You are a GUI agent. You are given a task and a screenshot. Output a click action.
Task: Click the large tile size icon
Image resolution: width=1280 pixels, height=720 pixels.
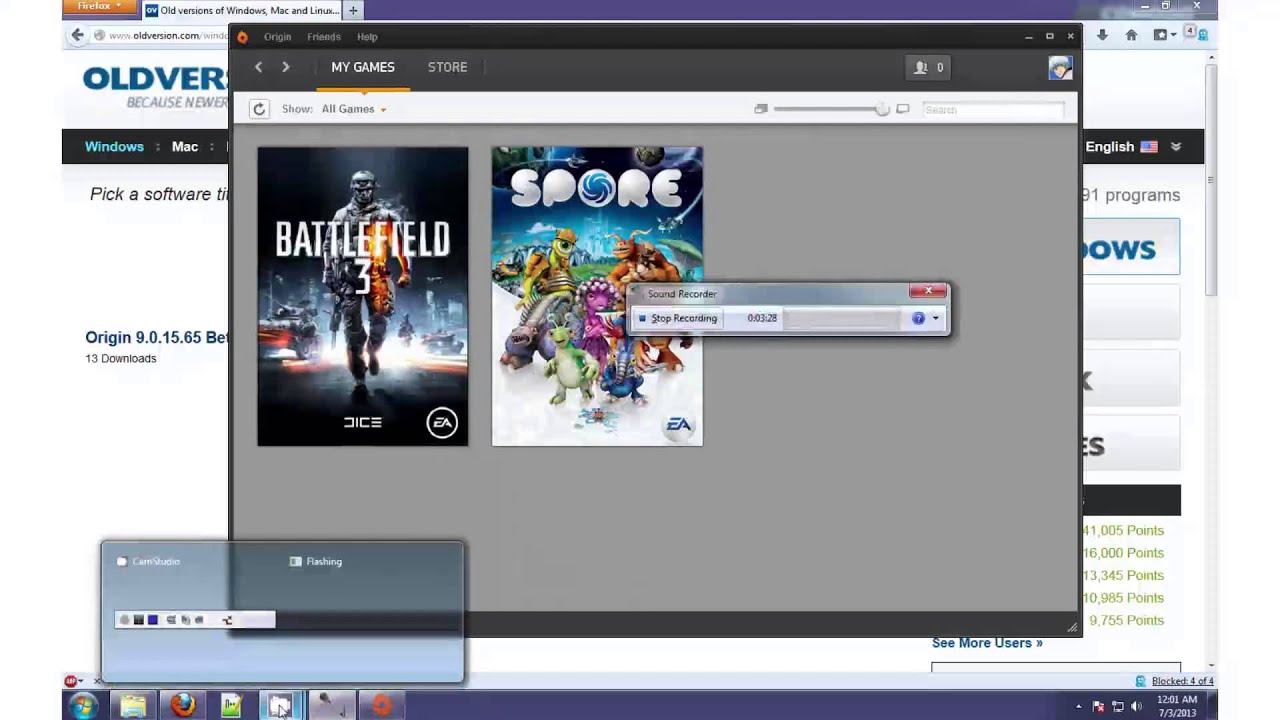(903, 109)
